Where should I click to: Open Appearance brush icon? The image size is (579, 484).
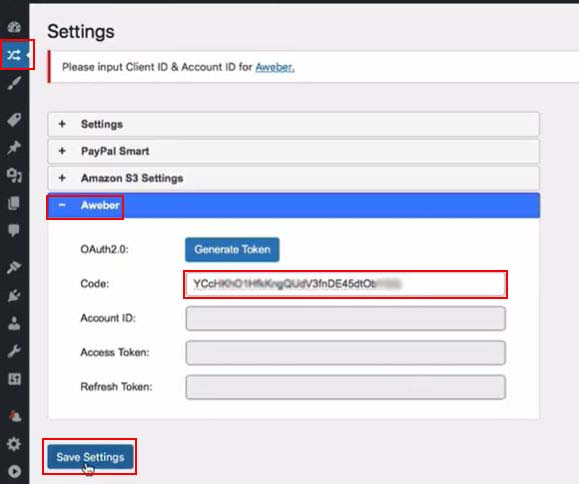[x=14, y=267]
